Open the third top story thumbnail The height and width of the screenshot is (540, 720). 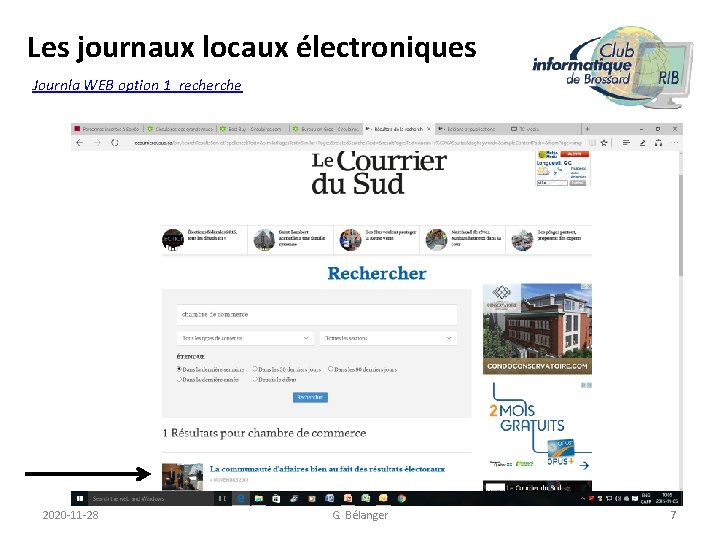click(x=350, y=240)
